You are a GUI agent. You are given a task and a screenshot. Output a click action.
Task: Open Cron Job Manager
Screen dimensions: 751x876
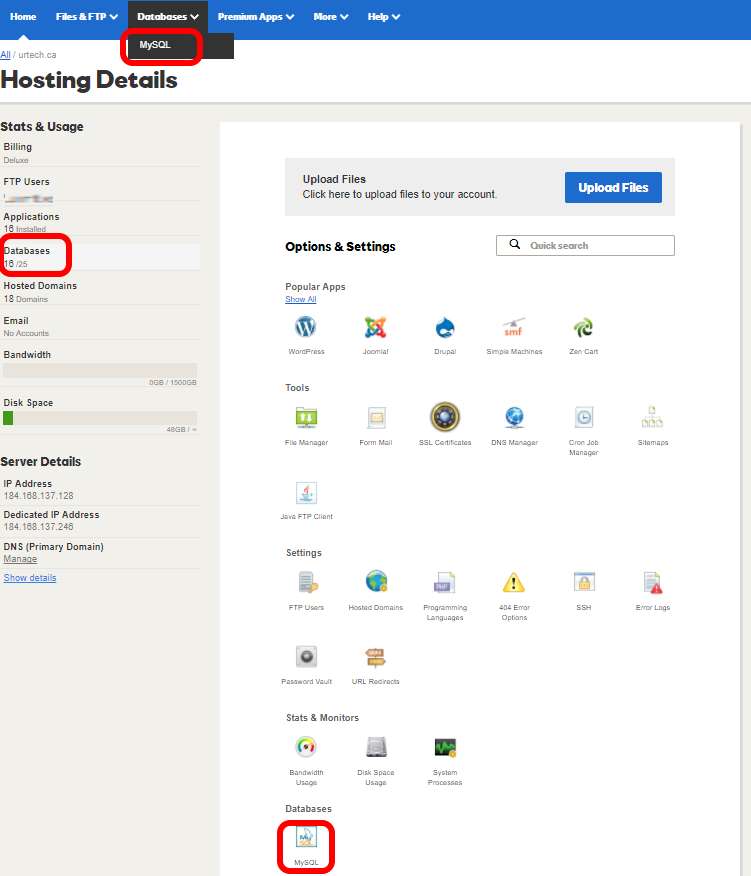tap(583, 418)
